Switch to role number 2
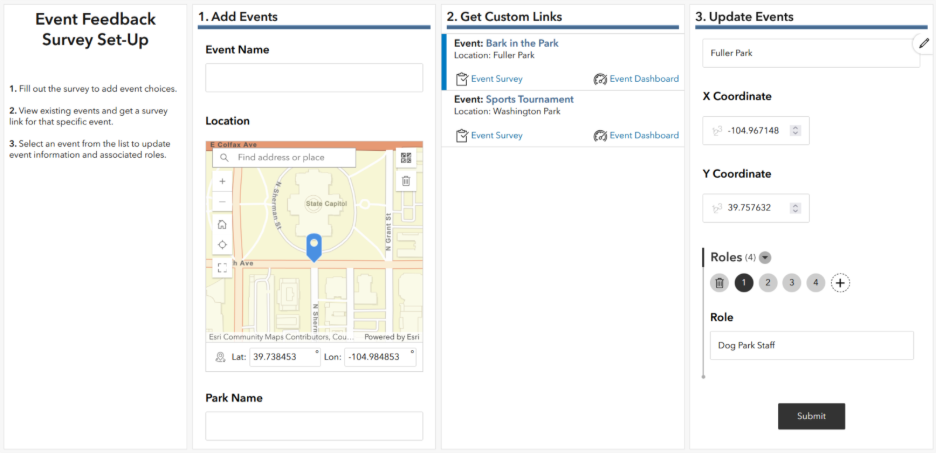936x453 pixels. [768, 283]
